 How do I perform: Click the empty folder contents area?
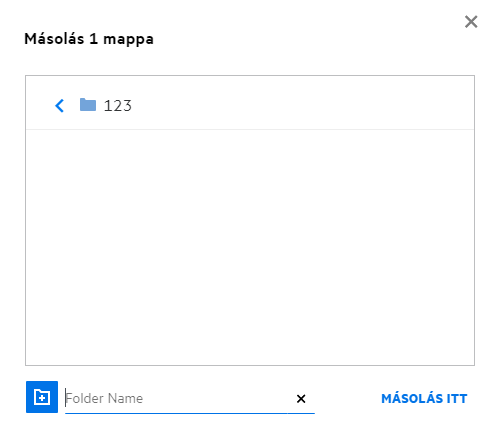(250, 247)
